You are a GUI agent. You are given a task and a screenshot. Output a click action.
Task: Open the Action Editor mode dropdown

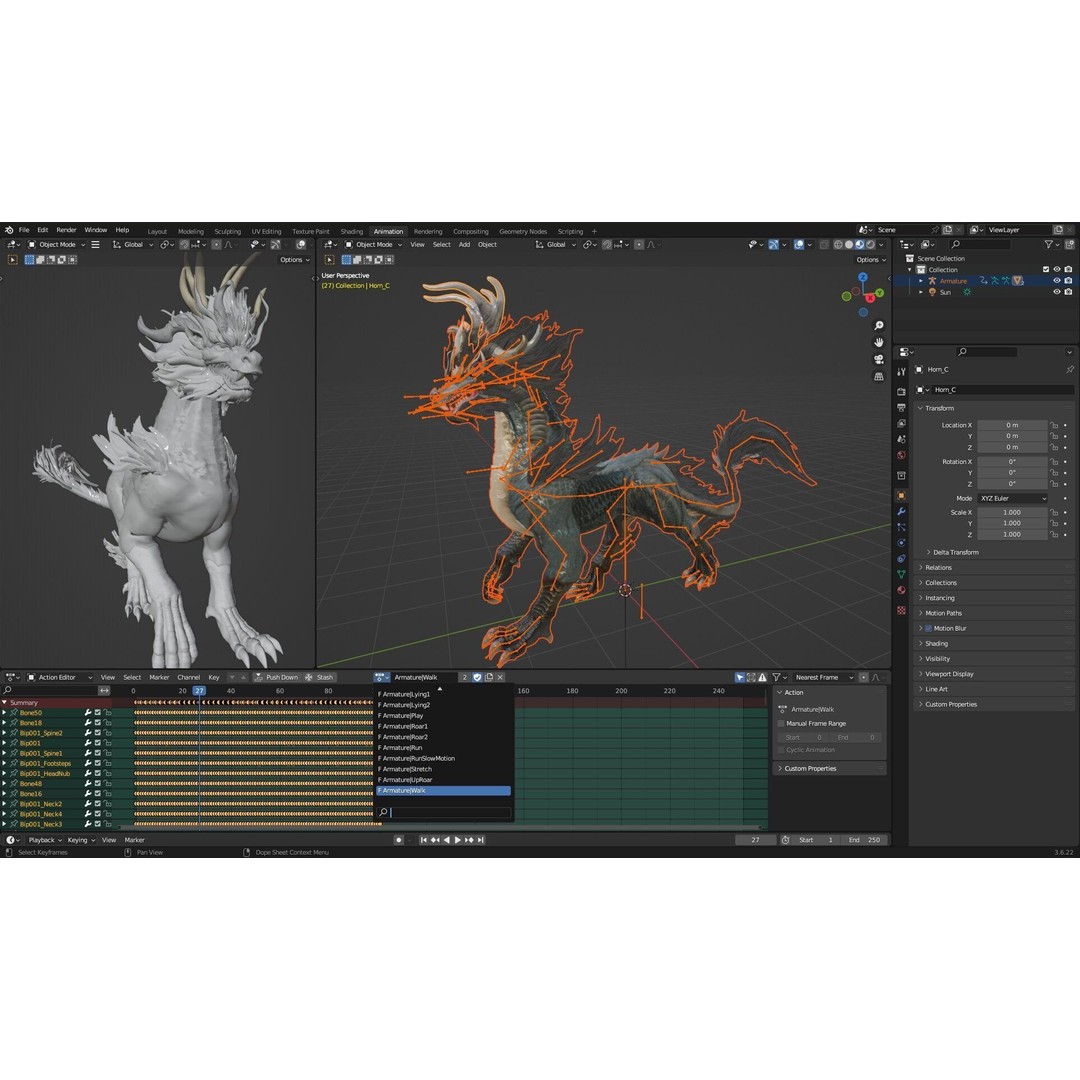pyautogui.click(x=59, y=677)
